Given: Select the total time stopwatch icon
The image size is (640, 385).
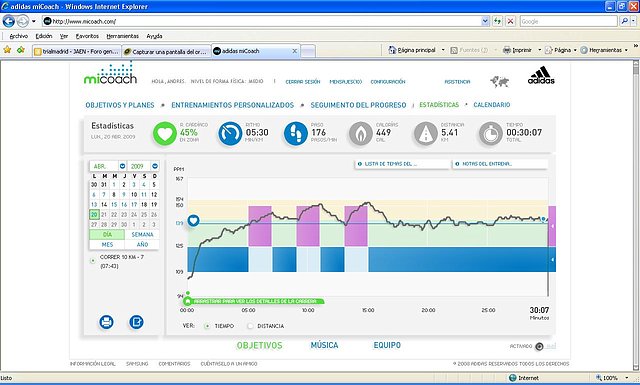Looking at the screenshot, I should [x=491, y=134].
